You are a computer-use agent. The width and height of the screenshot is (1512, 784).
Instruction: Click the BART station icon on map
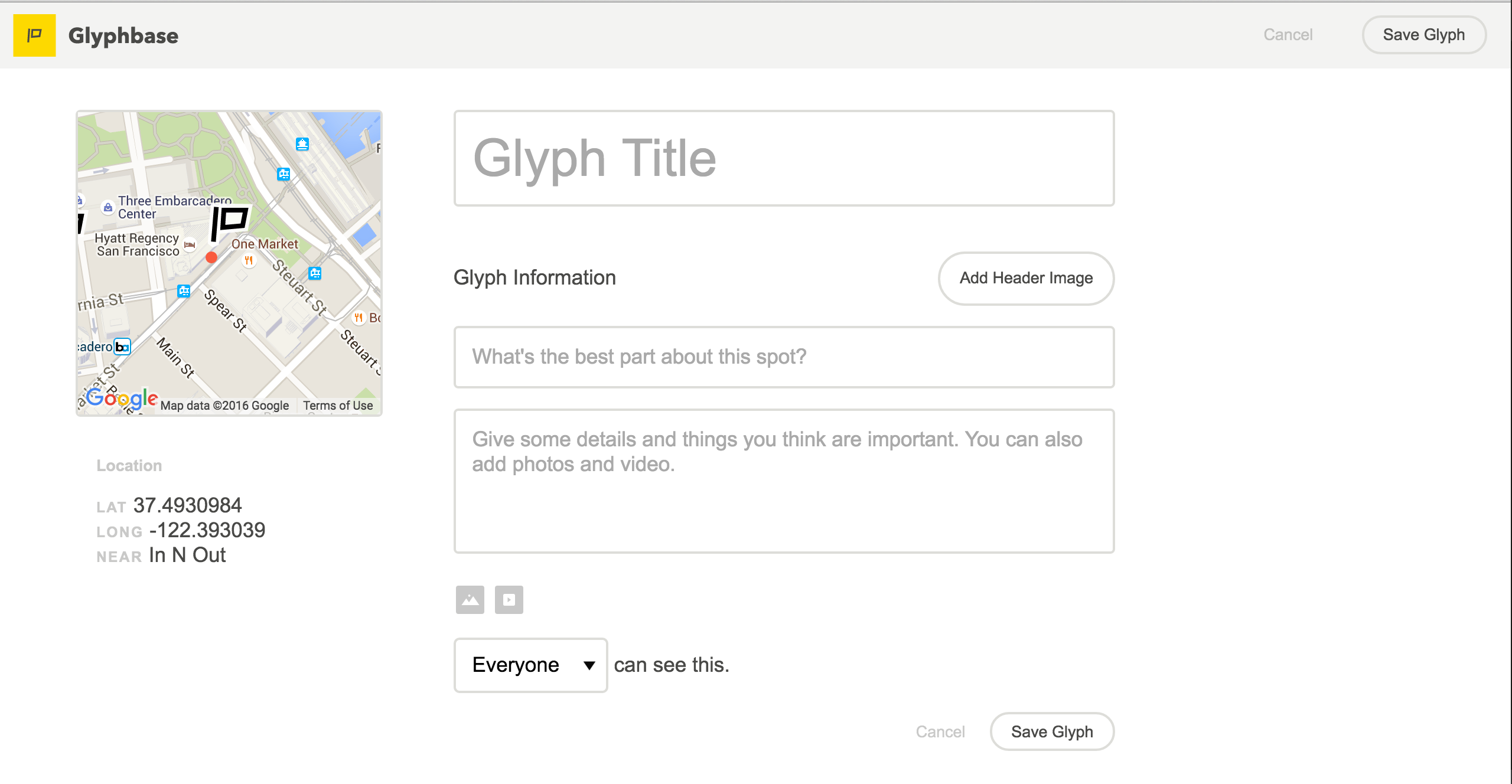[122, 347]
